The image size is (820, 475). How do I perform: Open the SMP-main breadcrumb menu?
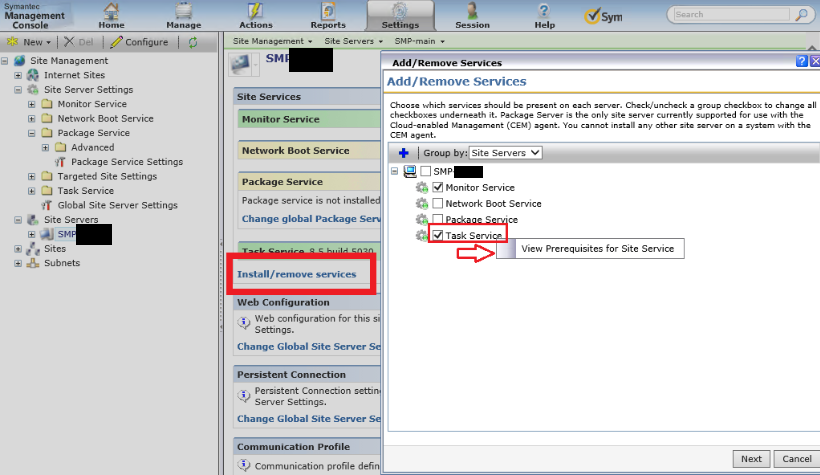419,41
